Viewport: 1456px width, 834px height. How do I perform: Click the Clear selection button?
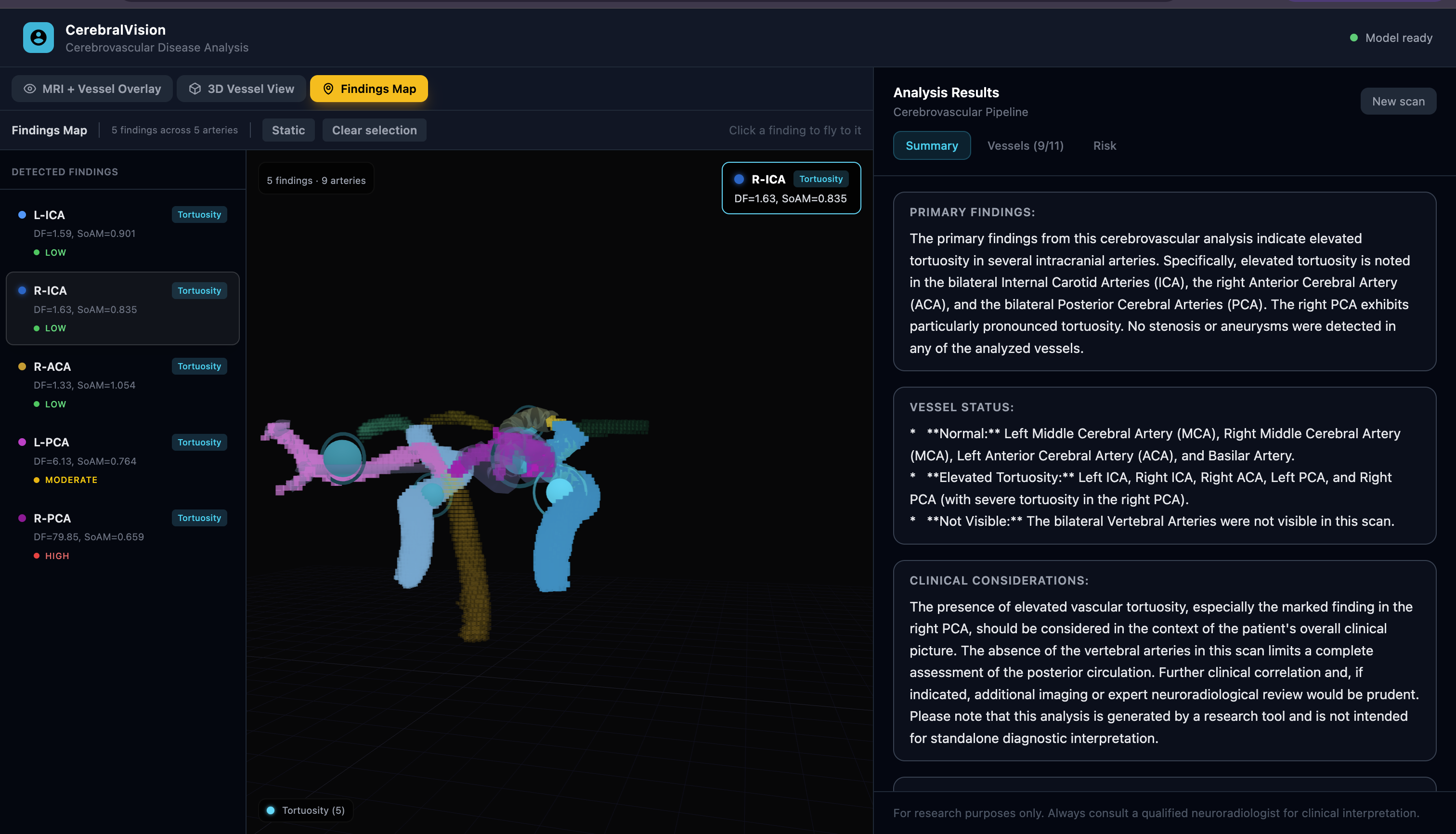click(374, 130)
